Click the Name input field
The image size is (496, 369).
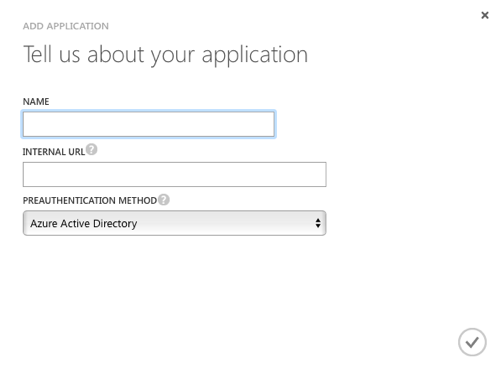149,124
